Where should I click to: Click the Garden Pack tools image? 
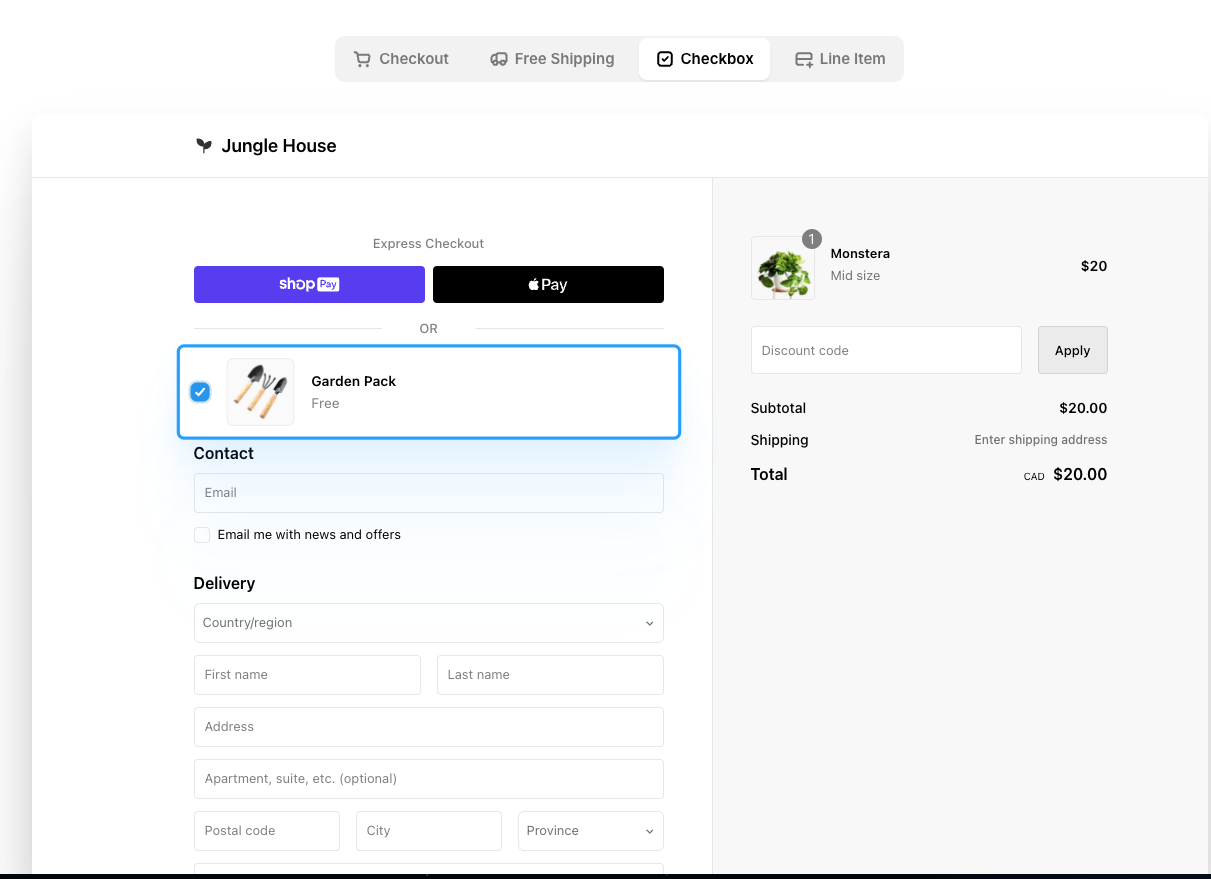pyautogui.click(x=260, y=392)
